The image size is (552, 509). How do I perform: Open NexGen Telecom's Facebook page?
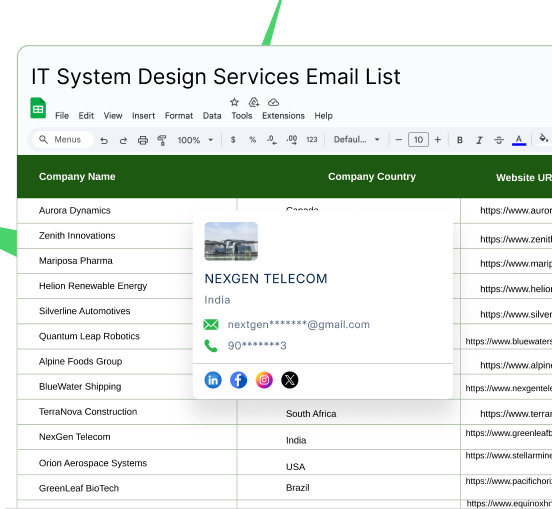[239, 380]
